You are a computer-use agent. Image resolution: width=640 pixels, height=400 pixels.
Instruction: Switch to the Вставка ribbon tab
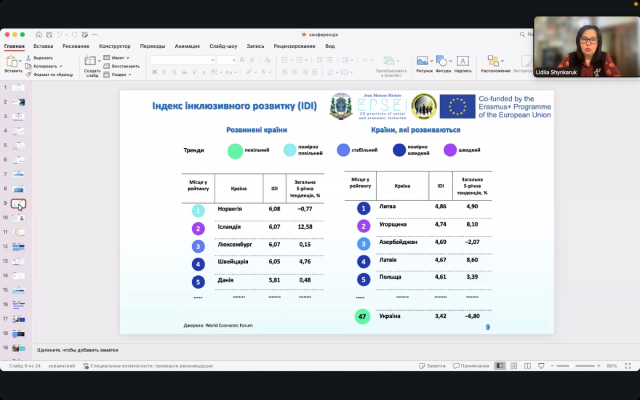click(43, 46)
